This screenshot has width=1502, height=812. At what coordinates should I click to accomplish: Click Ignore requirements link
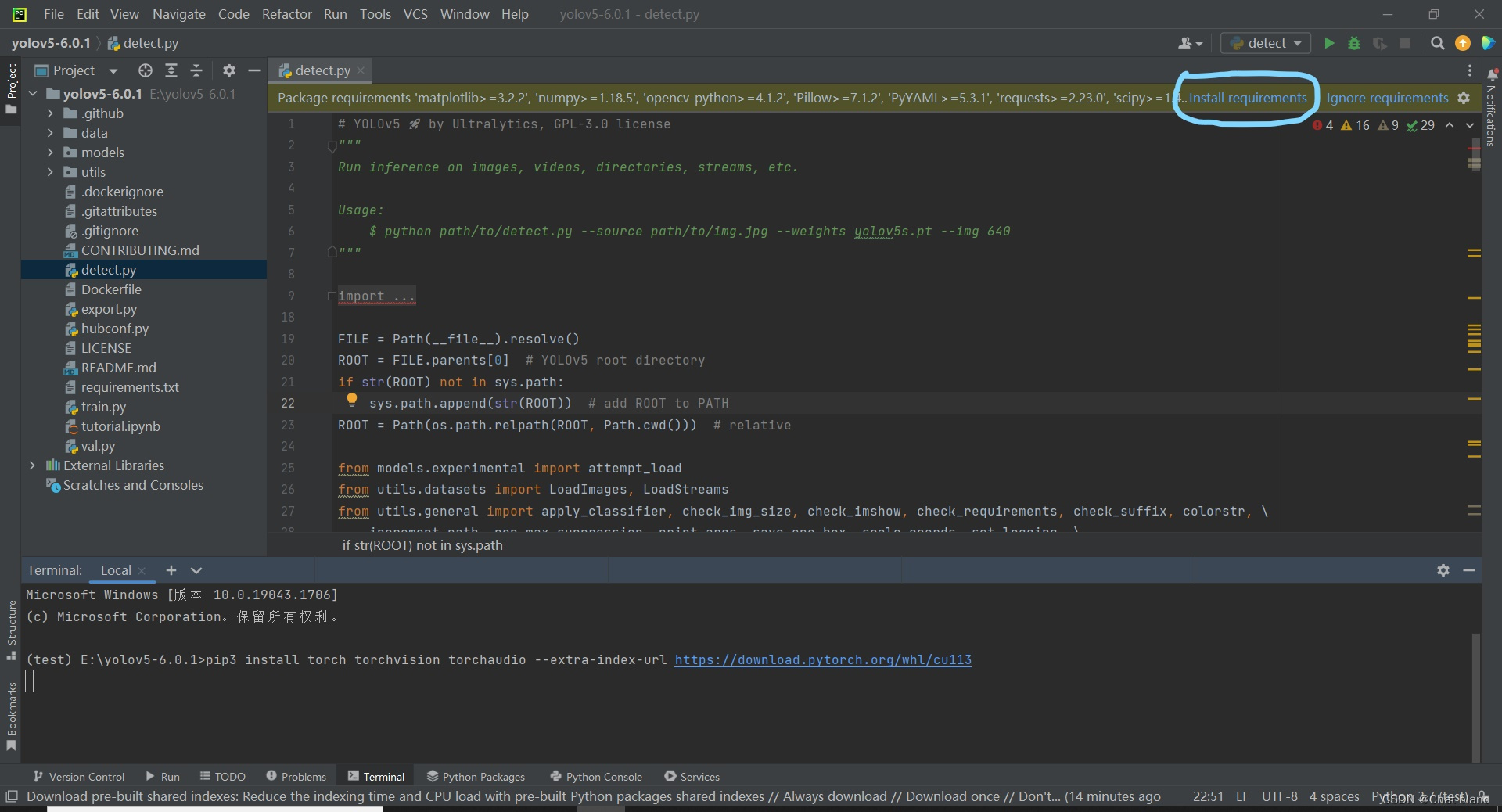tap(1387, 98)
